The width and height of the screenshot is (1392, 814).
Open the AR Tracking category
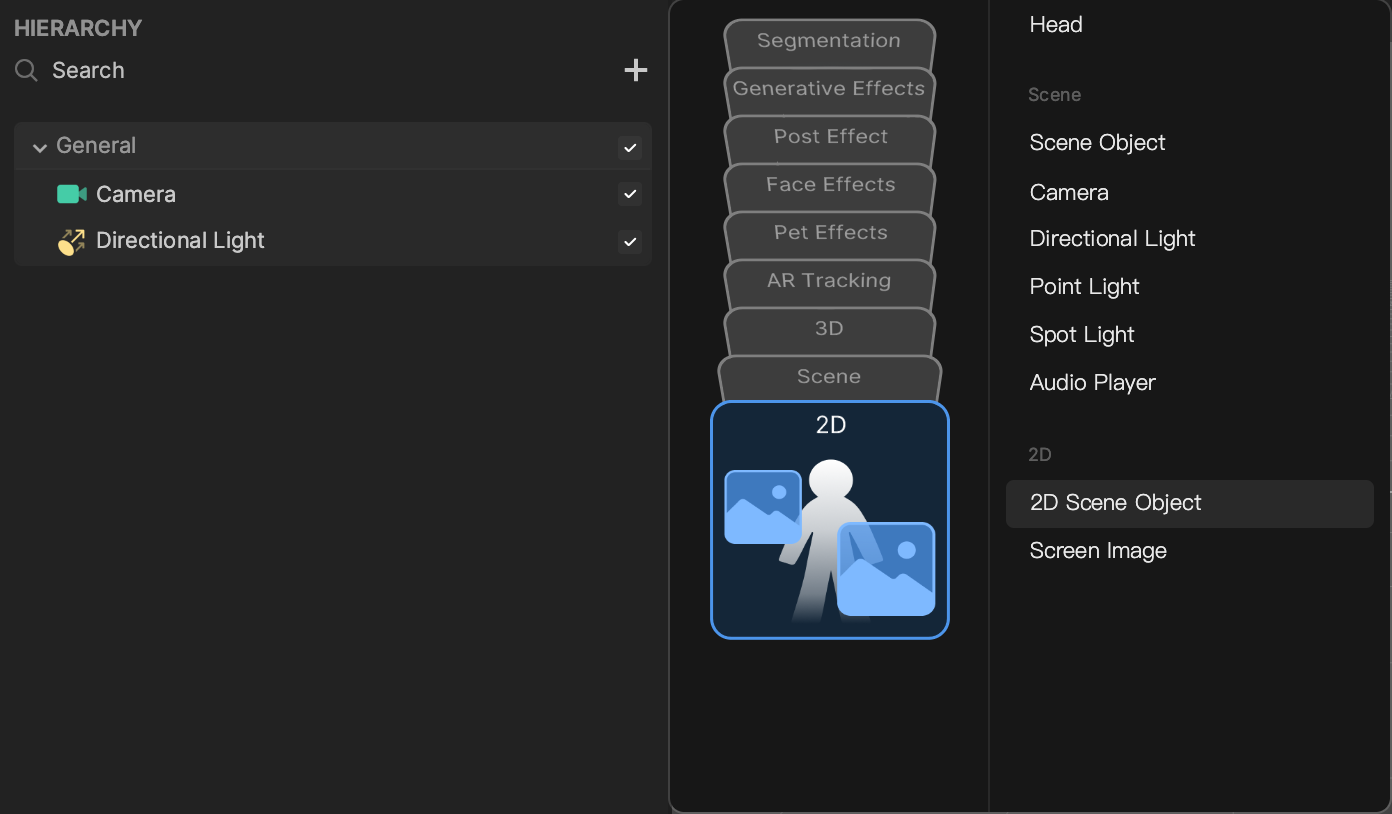pyautogui.click(x=829, y=281)
